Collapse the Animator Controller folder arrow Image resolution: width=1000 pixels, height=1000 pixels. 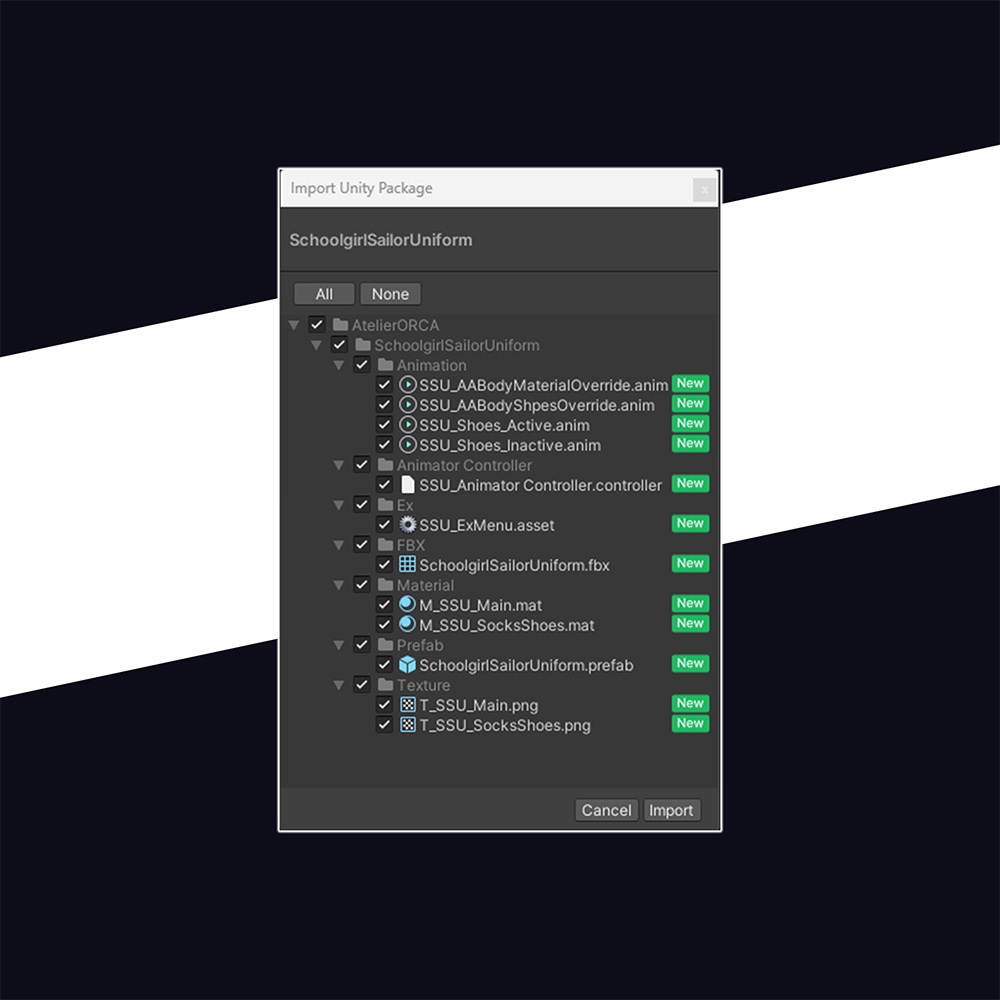pos(339,465)
